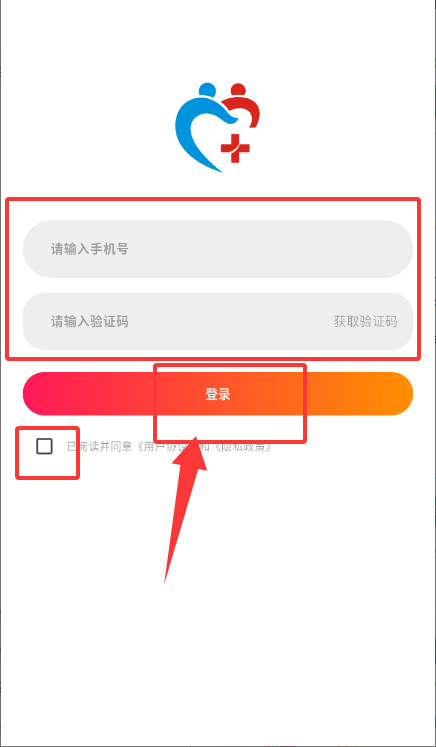Focus the 请输入验证码 code field
The height and width of the screenshot is (747, 436).
[178, 321]
